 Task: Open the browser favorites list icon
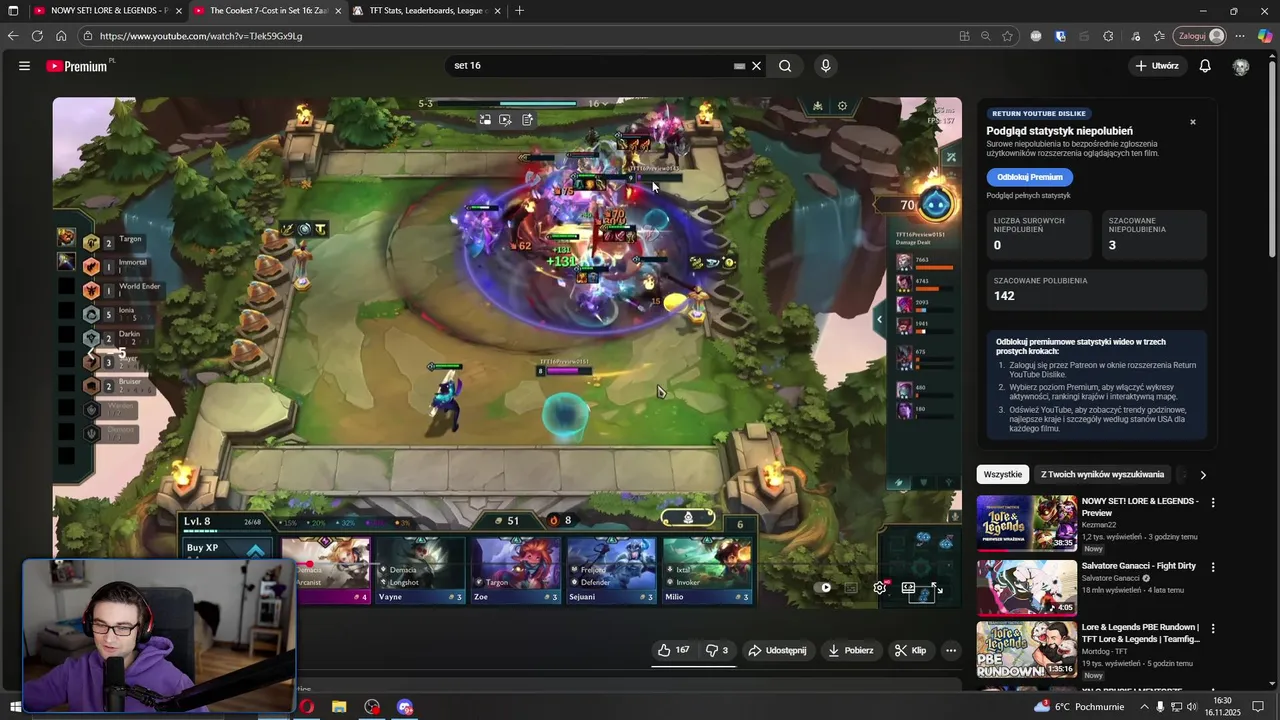point(1159,36)
